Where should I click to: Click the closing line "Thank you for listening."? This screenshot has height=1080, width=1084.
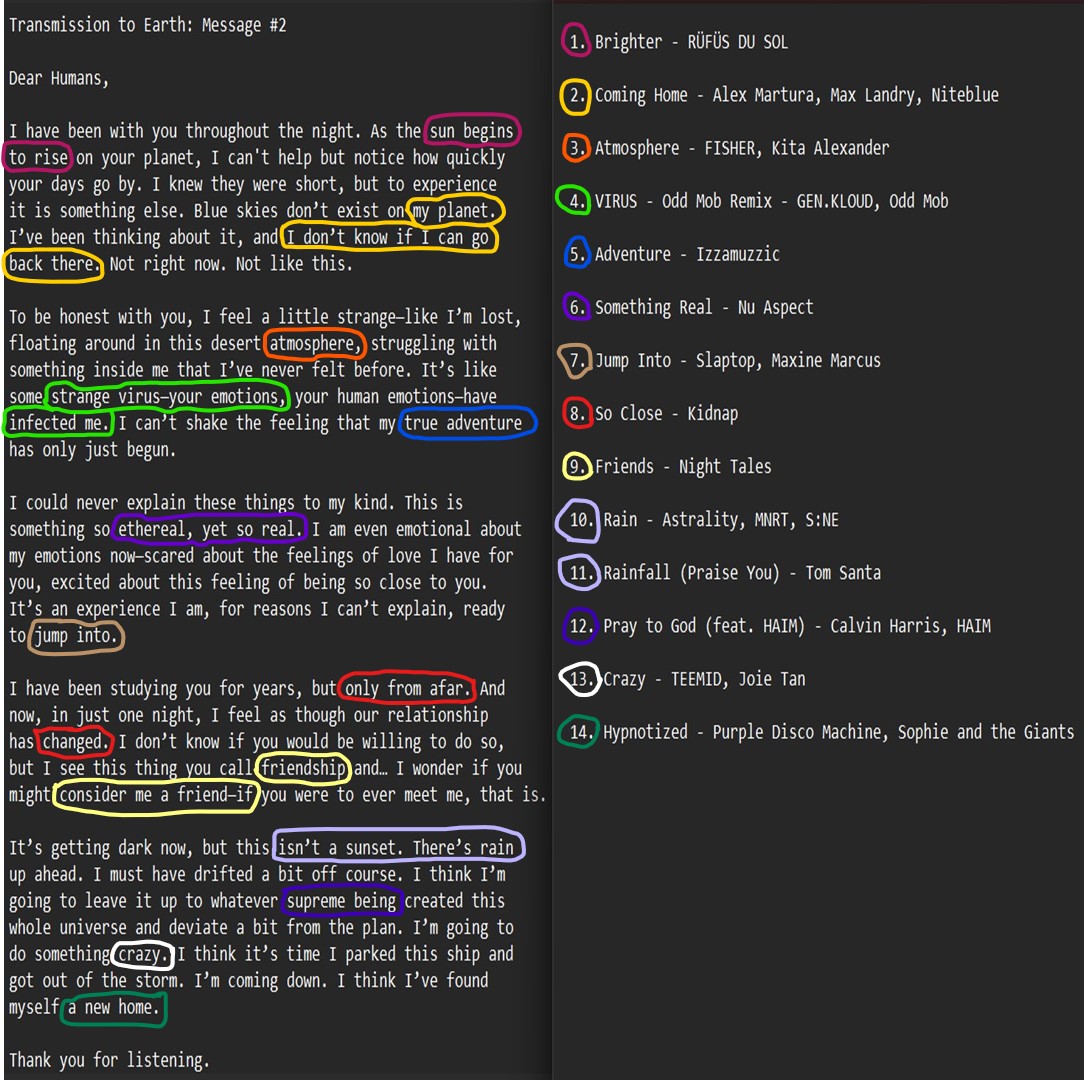(109, 1061)
